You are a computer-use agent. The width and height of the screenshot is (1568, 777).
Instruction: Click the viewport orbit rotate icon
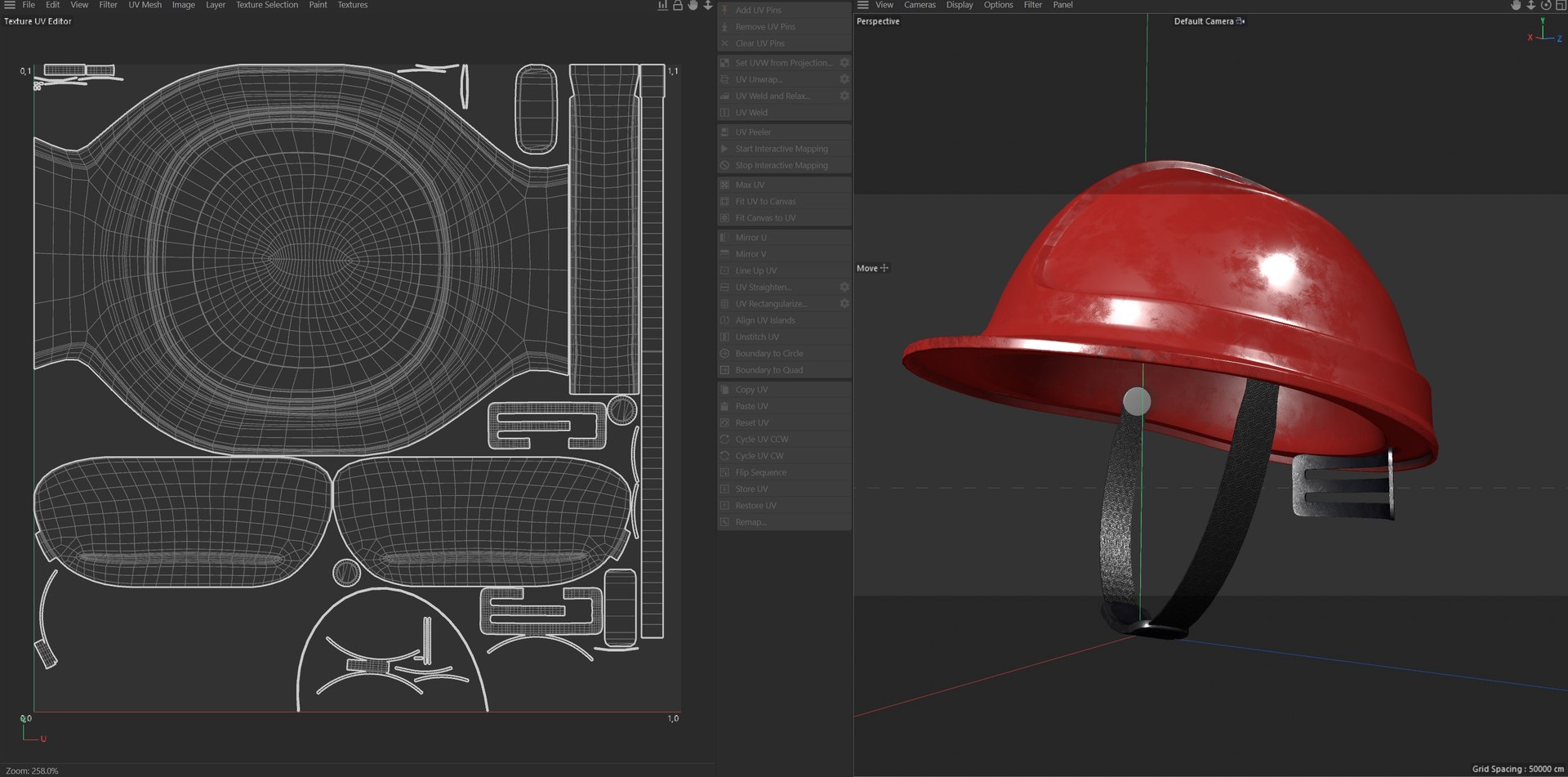click(x=1546, y=5)
